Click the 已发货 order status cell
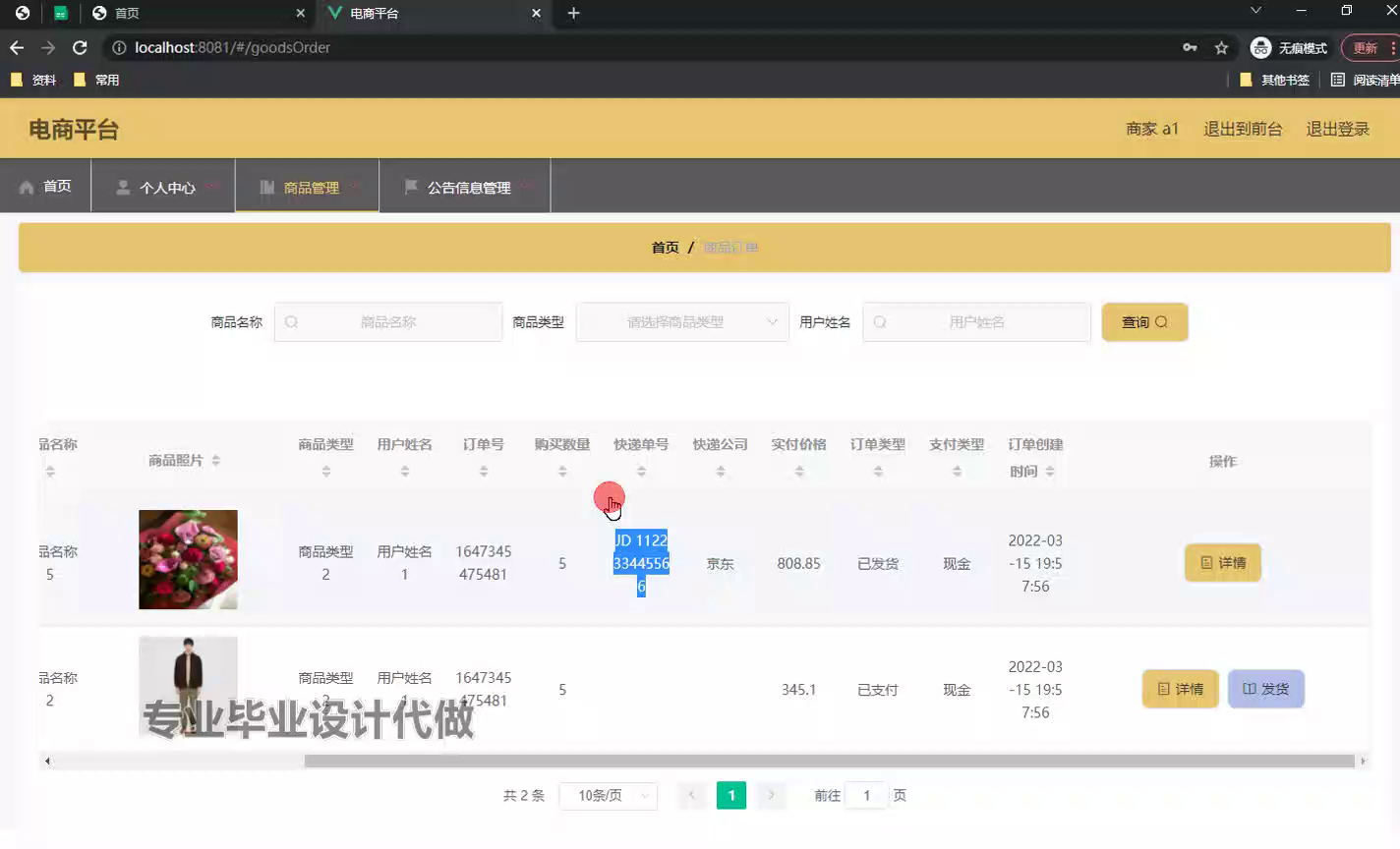The image size is (1400, 849). (x=878, y=564)
